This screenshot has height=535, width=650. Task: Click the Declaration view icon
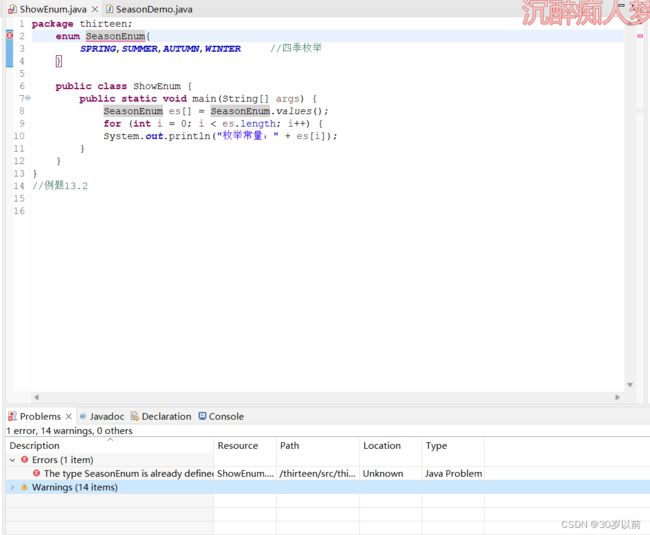[134, 416]
